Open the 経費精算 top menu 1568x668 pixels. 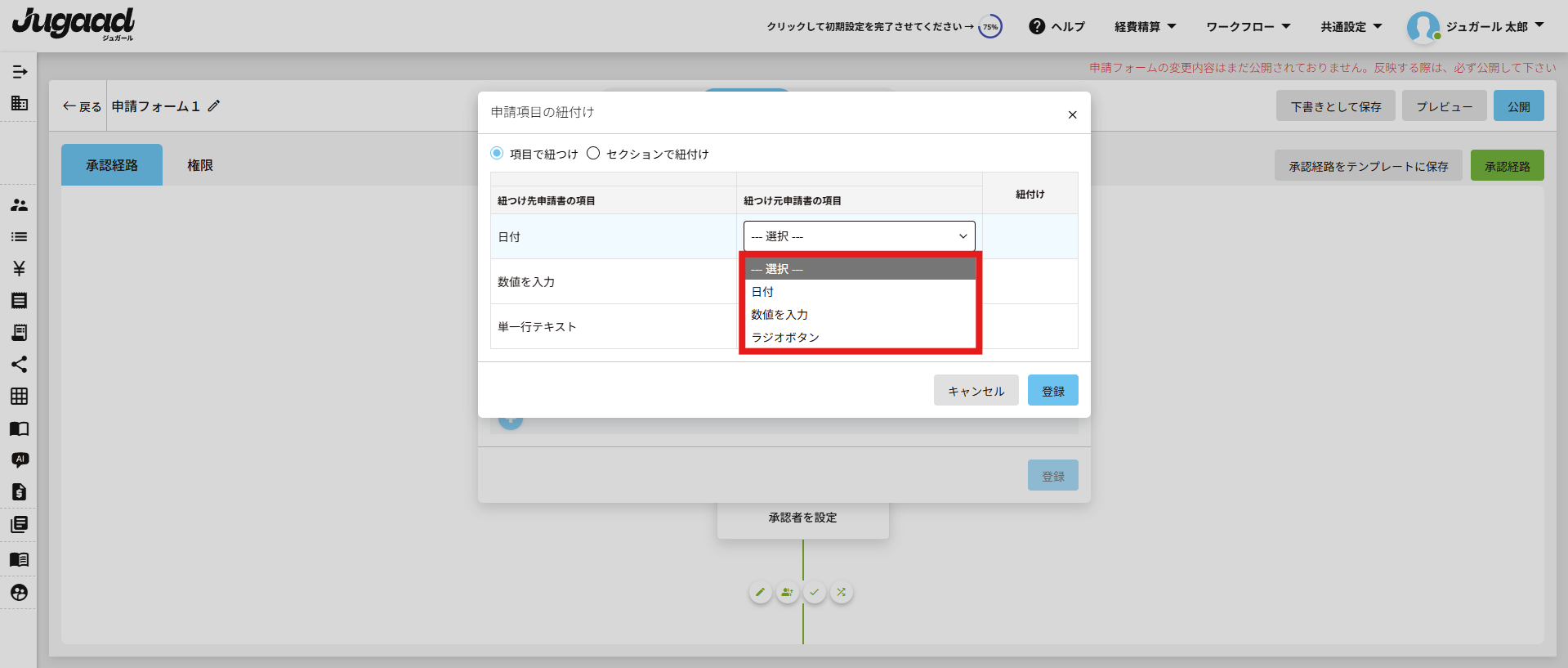(x=1145, y=27)
